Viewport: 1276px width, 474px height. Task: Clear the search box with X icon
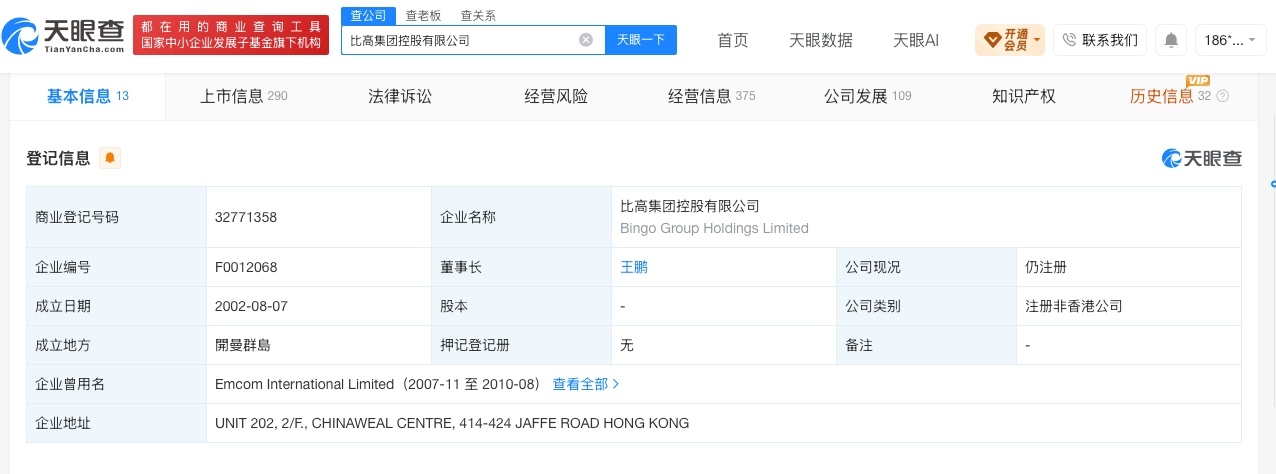[586, 40]
